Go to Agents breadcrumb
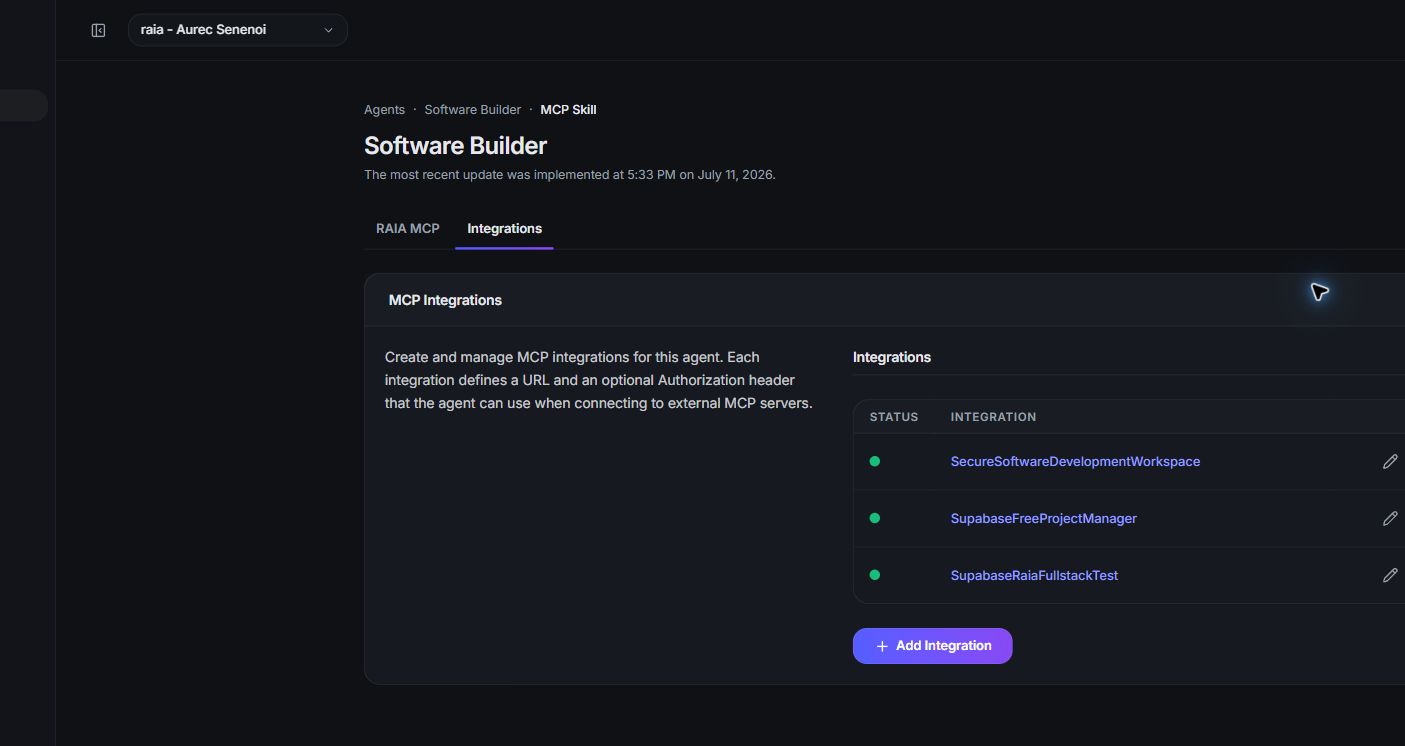Screen dimensions: 1405x746 click(x=384, y=110)
